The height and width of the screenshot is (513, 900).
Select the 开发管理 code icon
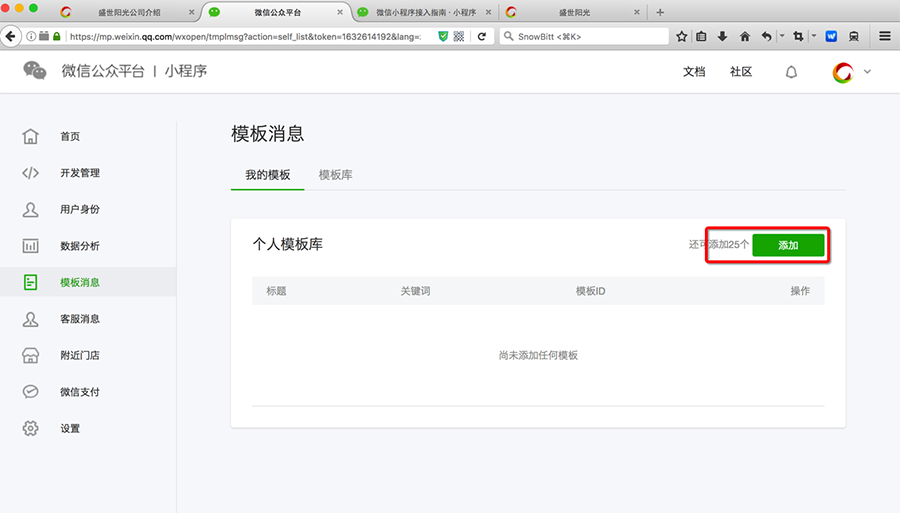click(30, 173)
